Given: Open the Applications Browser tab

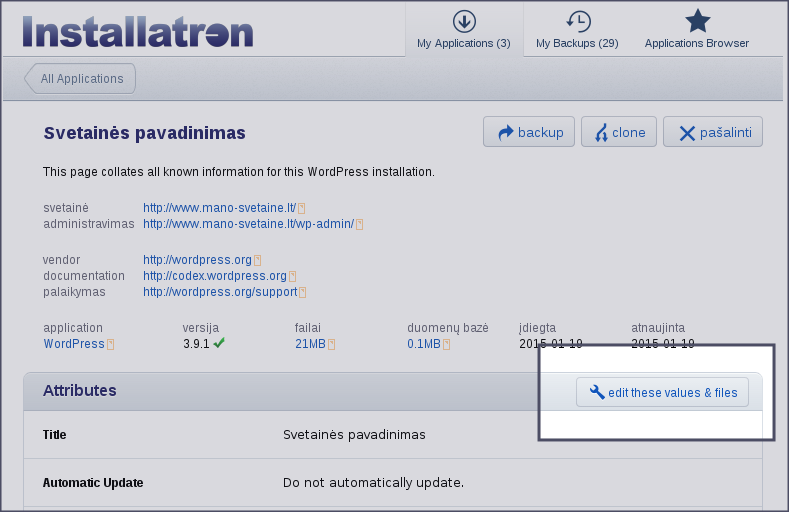Looking at the screenshot, I should pos(697,43).
